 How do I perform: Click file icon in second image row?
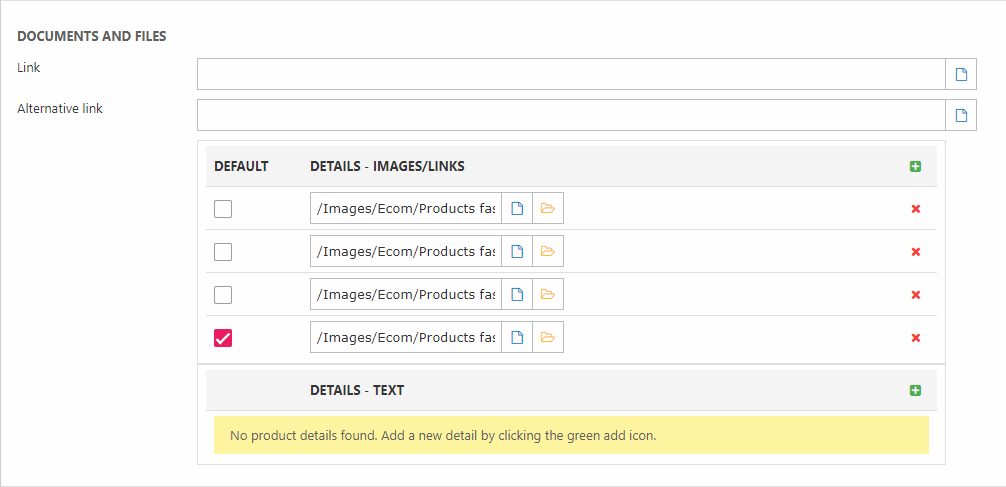click(x=517, y=251)
